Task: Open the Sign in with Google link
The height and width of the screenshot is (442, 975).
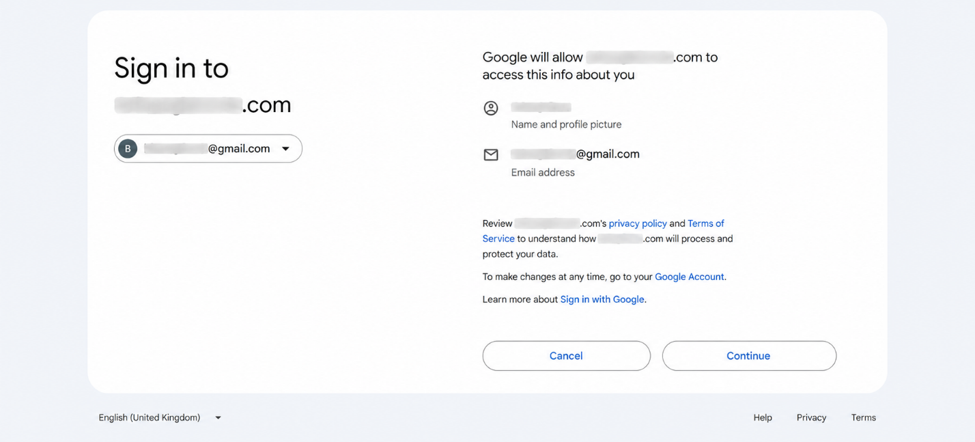Action: pos(602,299)
